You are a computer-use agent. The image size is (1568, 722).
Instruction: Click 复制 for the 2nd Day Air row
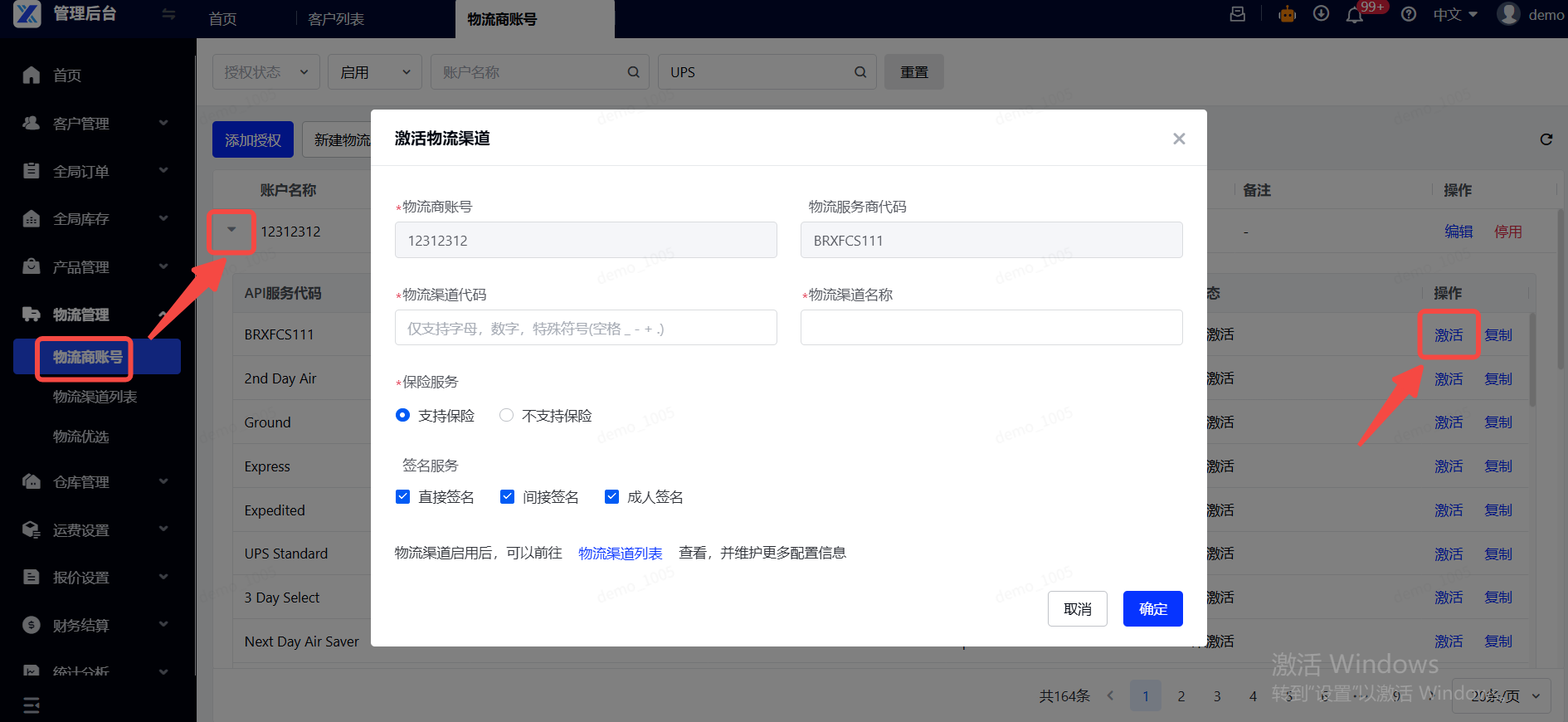1498,379
